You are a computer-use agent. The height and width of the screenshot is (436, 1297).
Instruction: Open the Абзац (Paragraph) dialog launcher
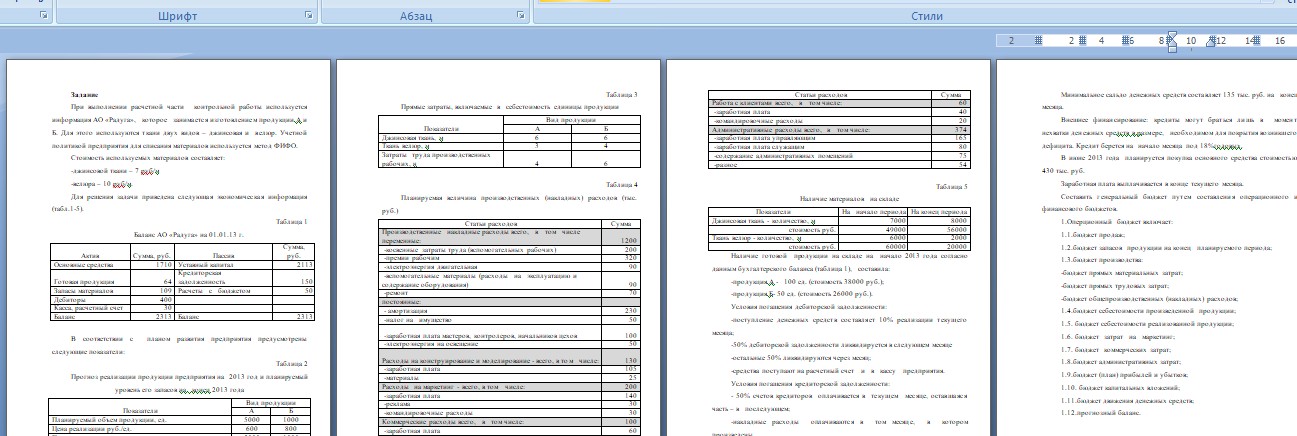[521, 18]
